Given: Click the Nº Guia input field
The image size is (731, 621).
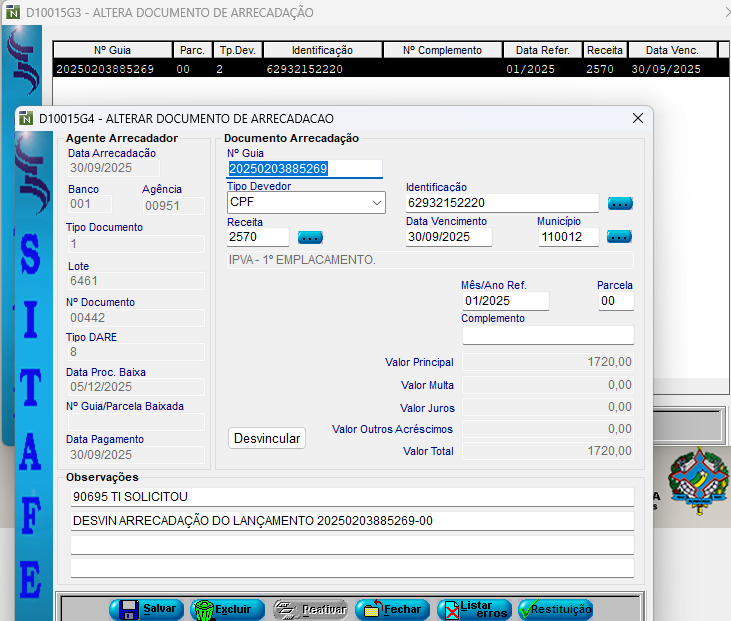Looking at the screenshot, I should [x=305, y=169].
